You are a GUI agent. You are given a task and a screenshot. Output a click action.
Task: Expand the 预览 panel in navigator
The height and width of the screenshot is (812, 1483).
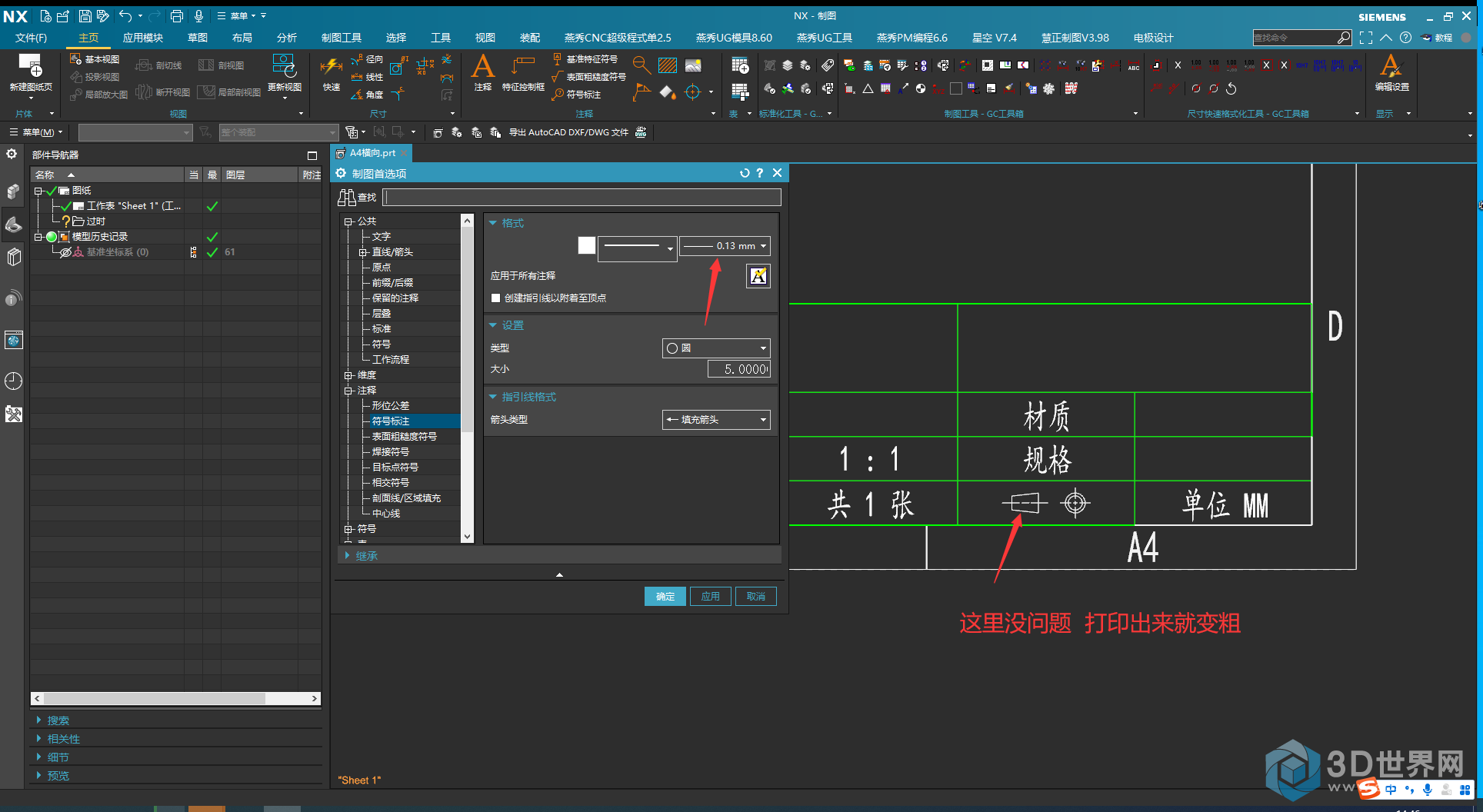pyautogui.click(x=38, y=776)
